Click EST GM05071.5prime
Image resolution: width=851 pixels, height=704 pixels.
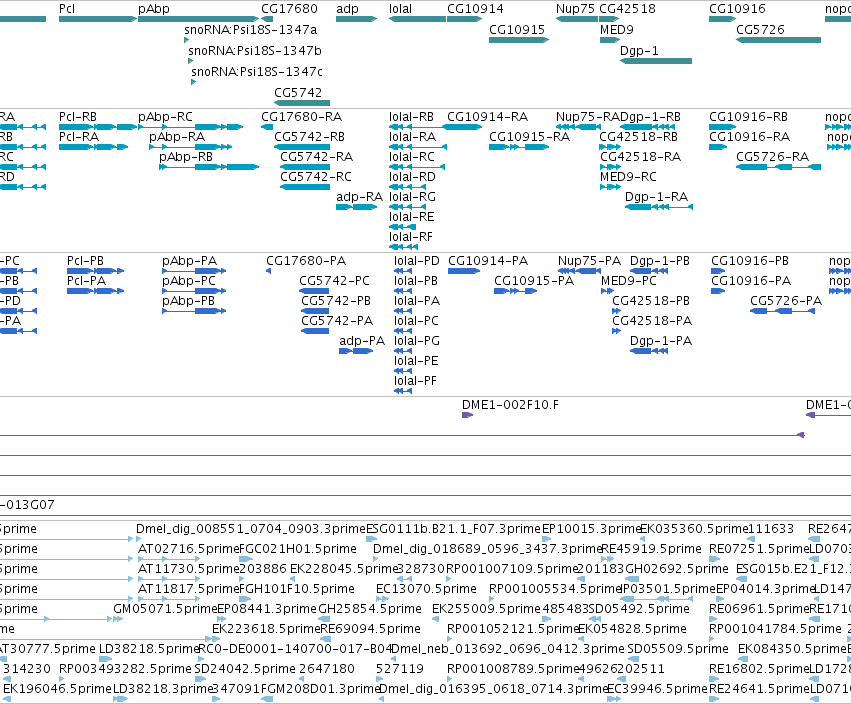165,608
